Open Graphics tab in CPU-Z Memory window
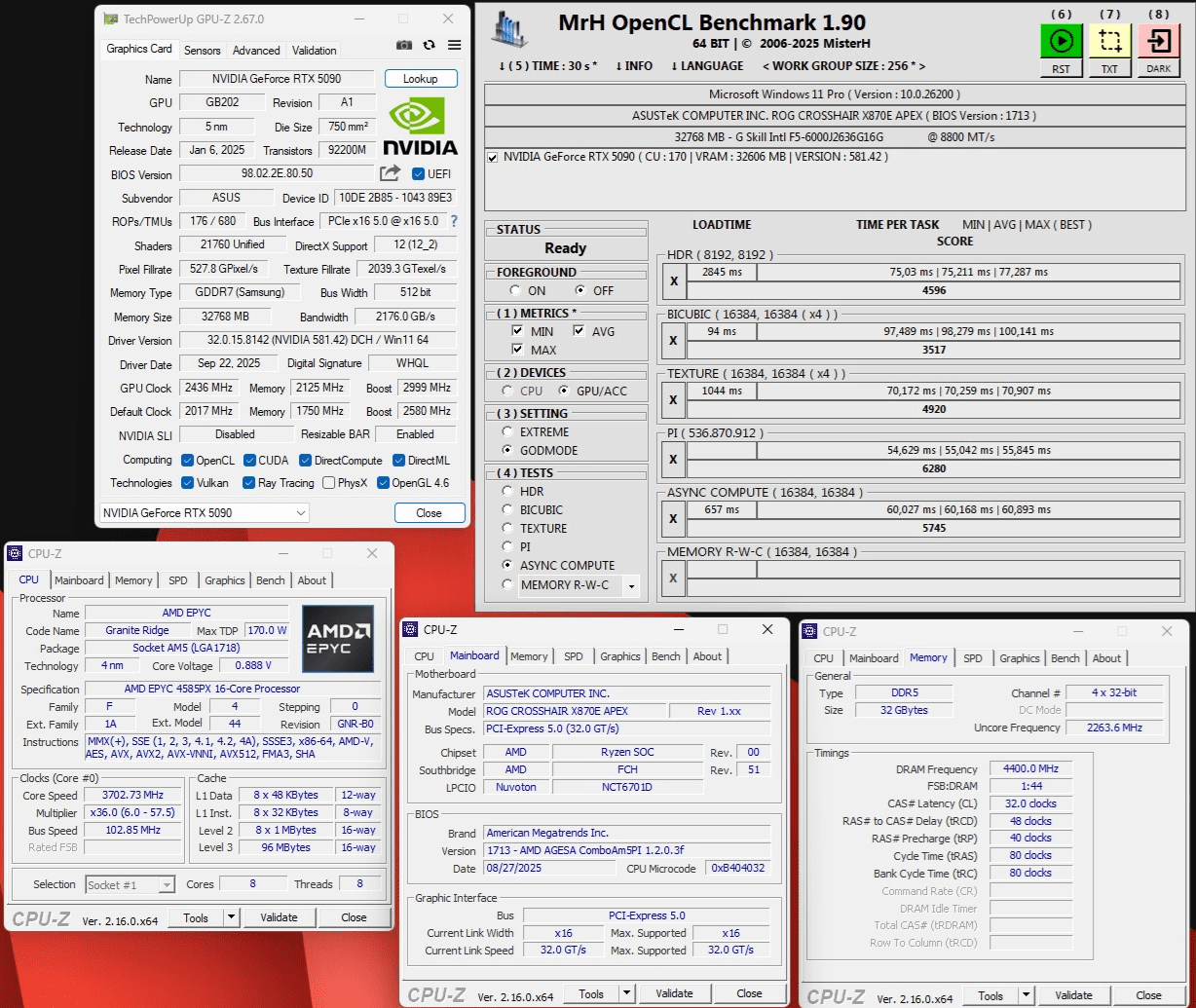 (1020, 658)
